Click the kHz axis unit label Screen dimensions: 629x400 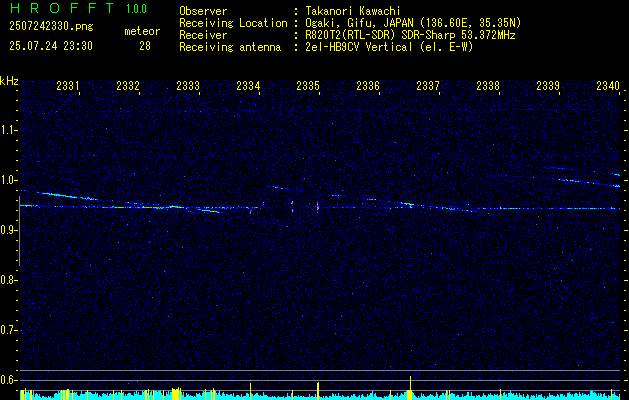point(9,81)
